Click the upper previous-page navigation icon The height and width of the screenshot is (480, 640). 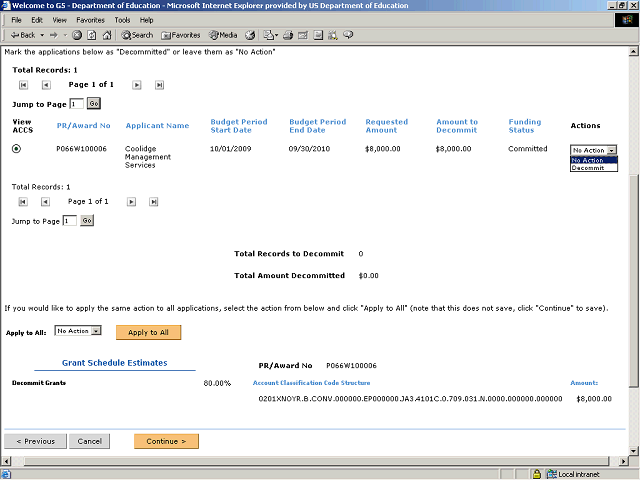pos(46,85)
